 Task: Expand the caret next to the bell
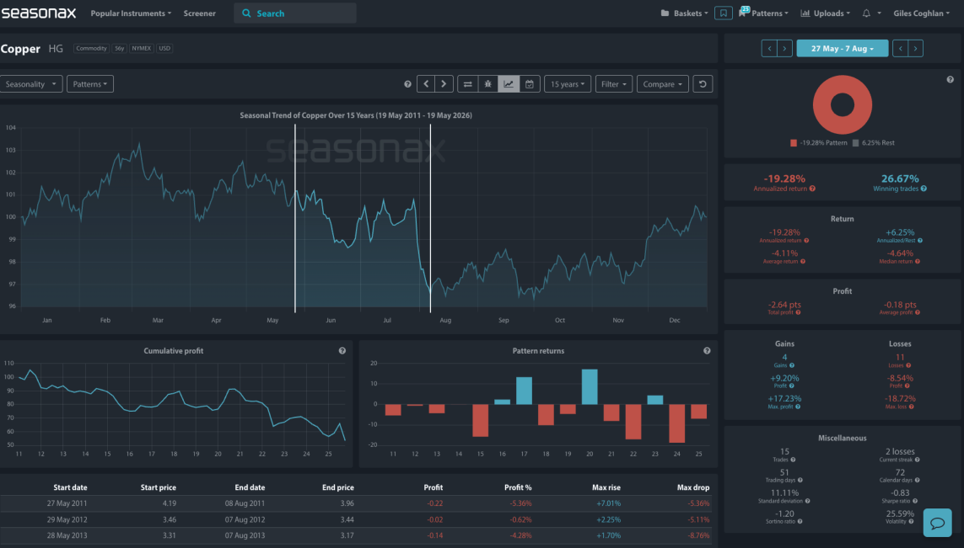click(879, 13)
